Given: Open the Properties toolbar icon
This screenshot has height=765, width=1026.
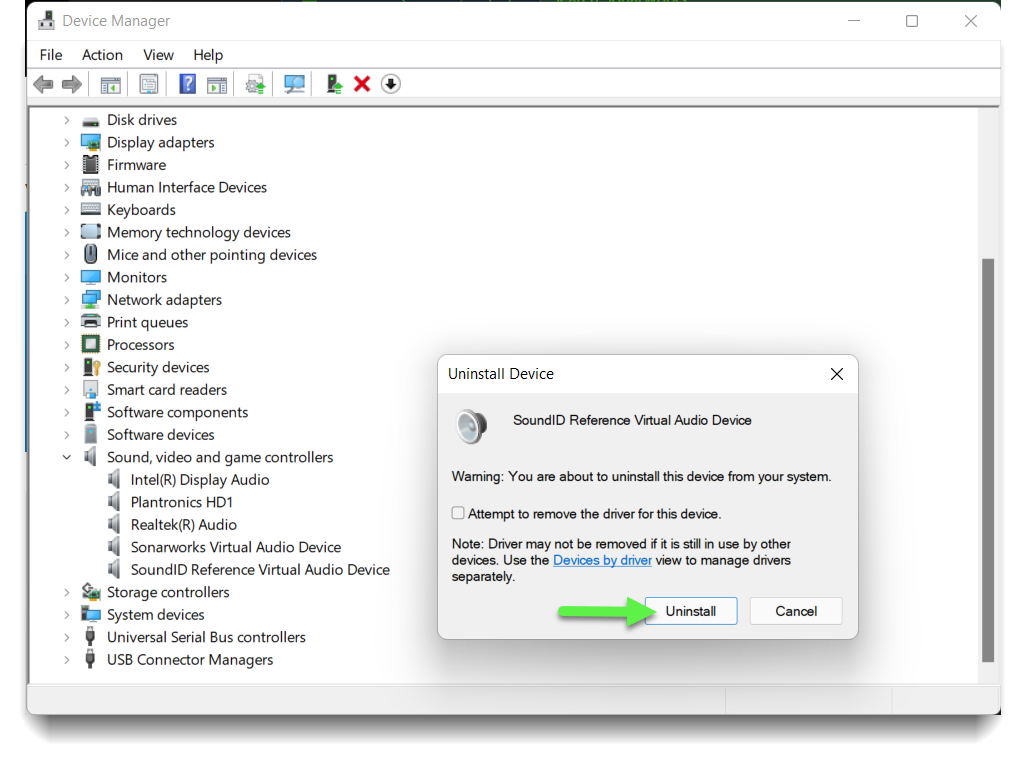Looking at the screenshot, I should (149, 84).
